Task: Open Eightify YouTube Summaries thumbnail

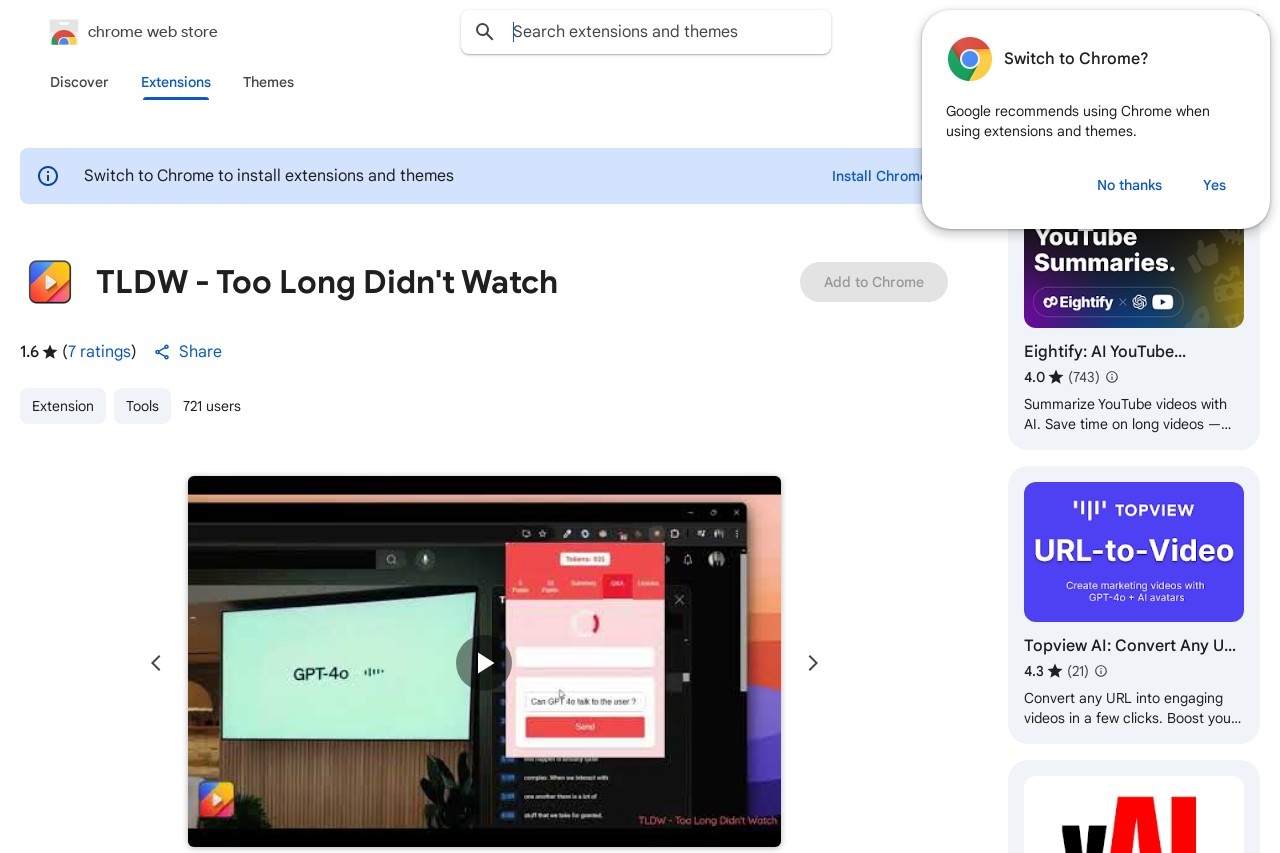Action: (1134, 278)
